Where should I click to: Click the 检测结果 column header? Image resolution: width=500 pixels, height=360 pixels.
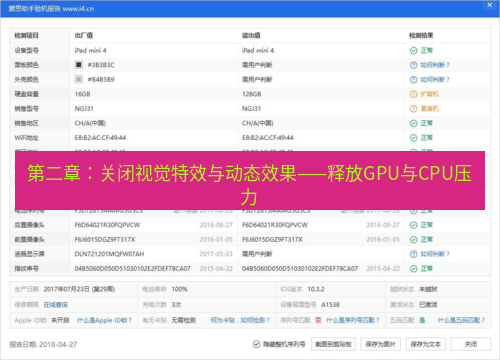[x=421, y=35]
